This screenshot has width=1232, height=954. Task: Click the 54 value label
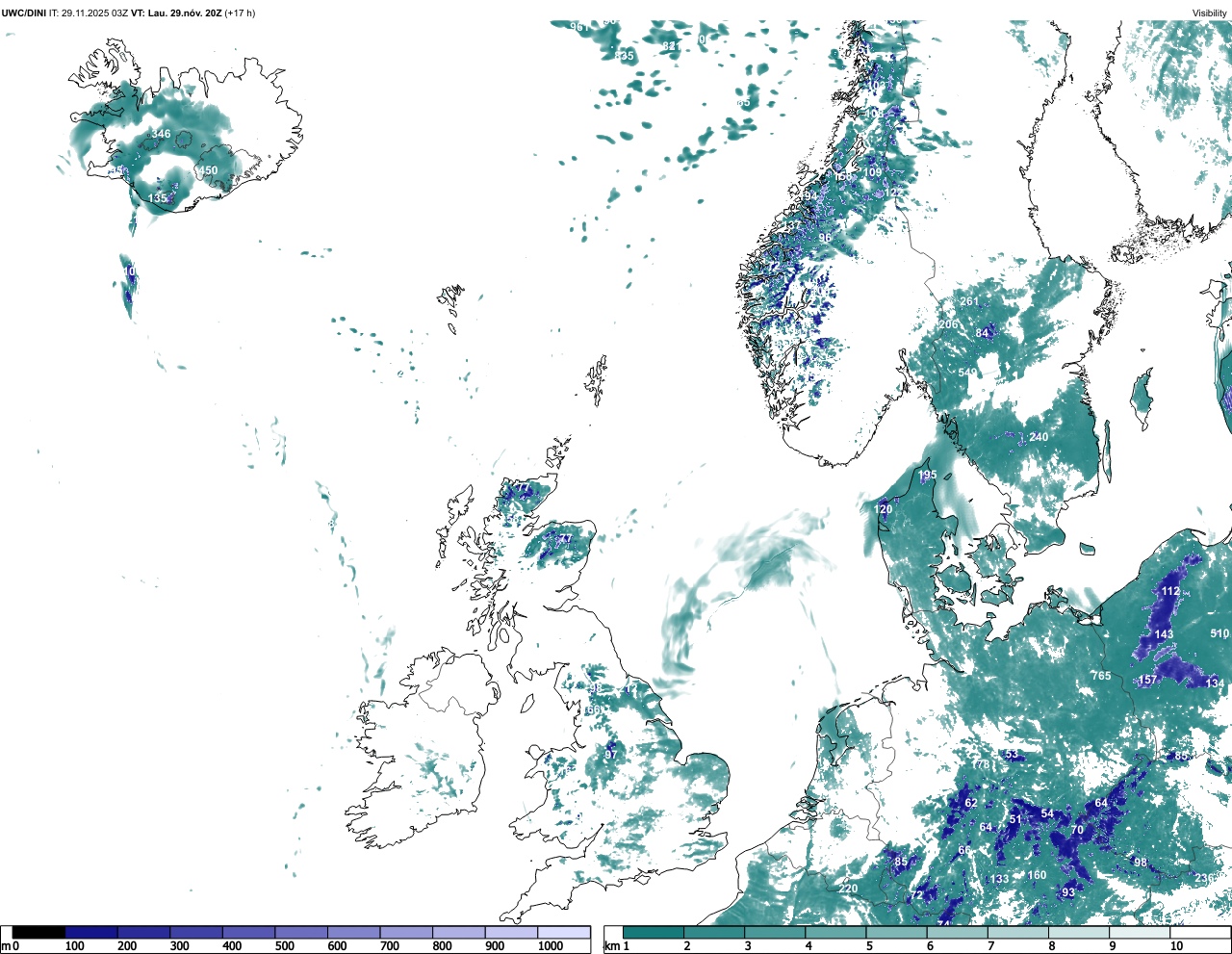(x=1047, y=813)
